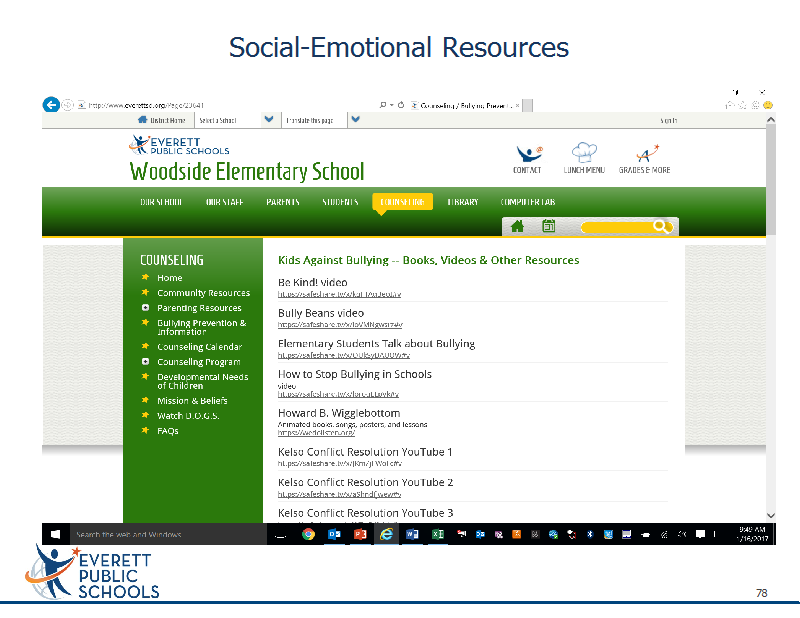
Task: Expand Counseling Program in sidebar
Action: [145, 361]
